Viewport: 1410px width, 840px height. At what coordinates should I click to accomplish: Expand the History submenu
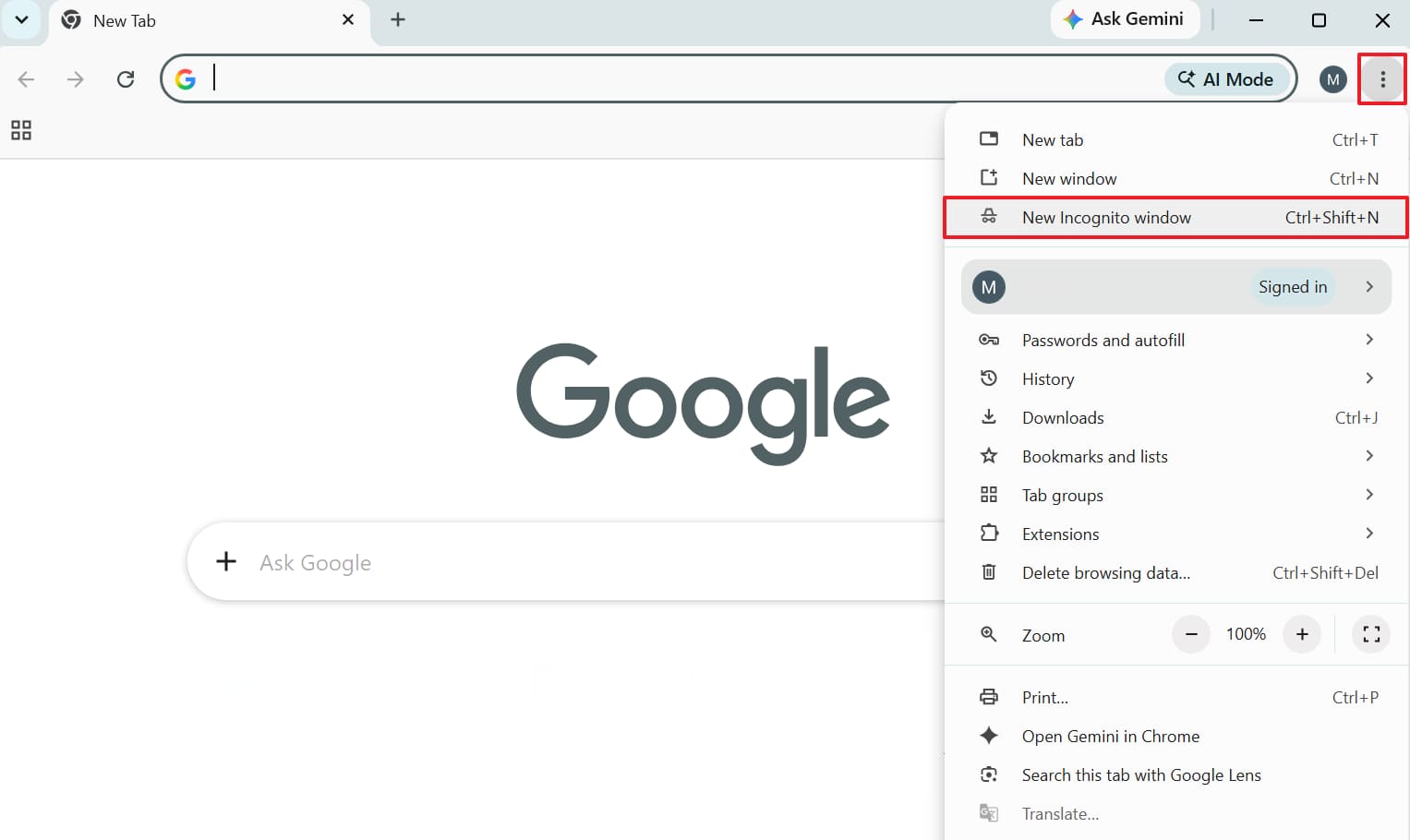click(x=1175, y=378)
